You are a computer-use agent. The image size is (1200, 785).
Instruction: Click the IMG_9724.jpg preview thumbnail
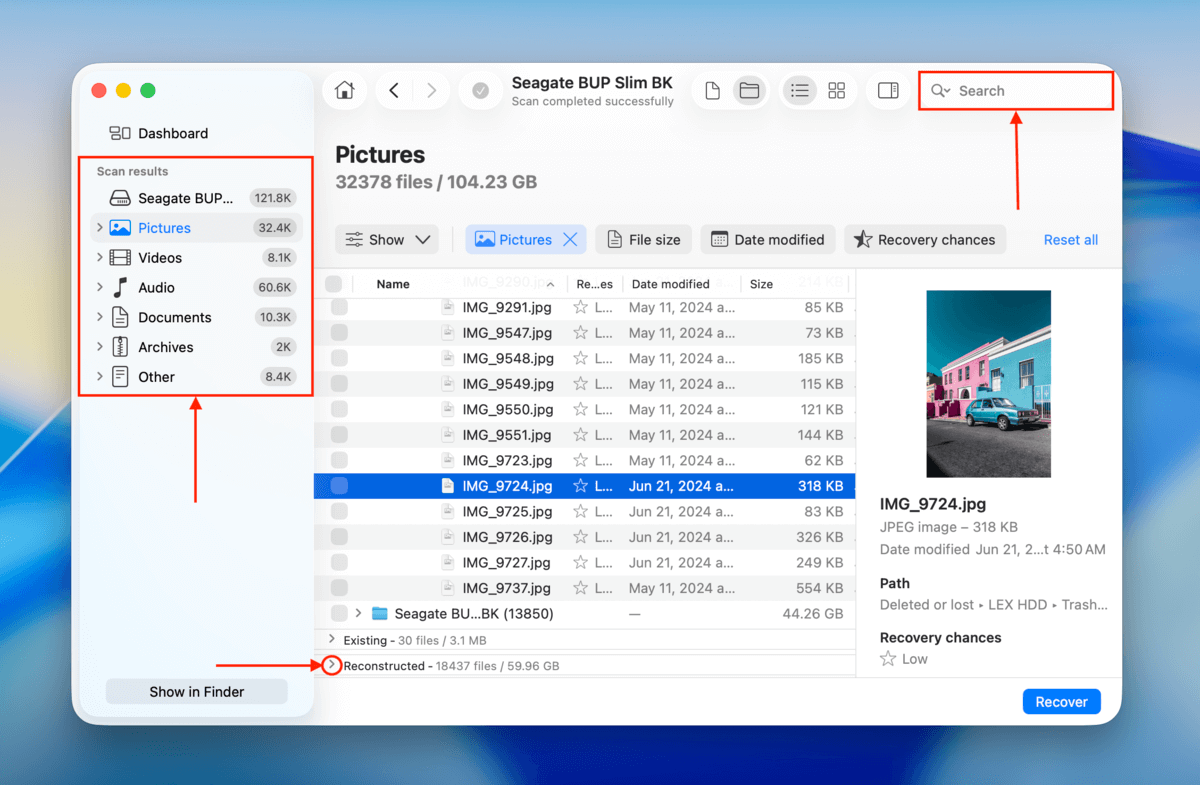pyautogui.click(x=988, y=383)
